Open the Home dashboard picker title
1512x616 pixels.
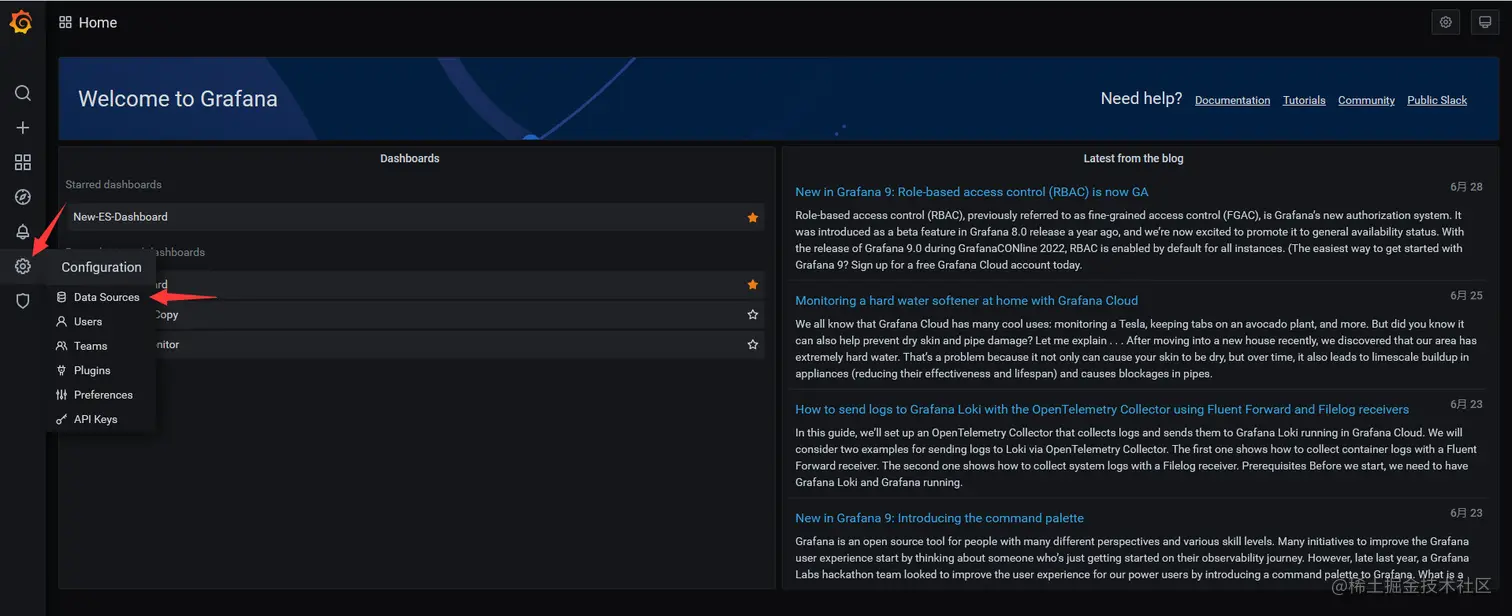click(x=98, y=22)
